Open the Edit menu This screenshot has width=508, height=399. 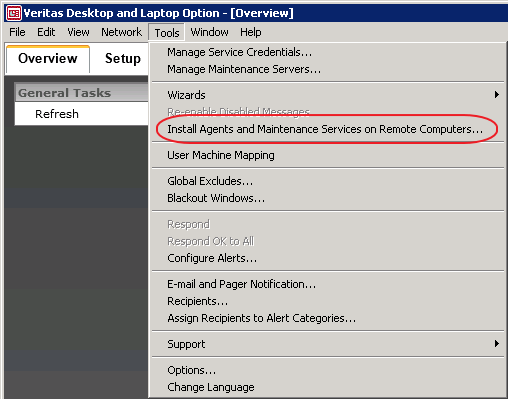46,32
